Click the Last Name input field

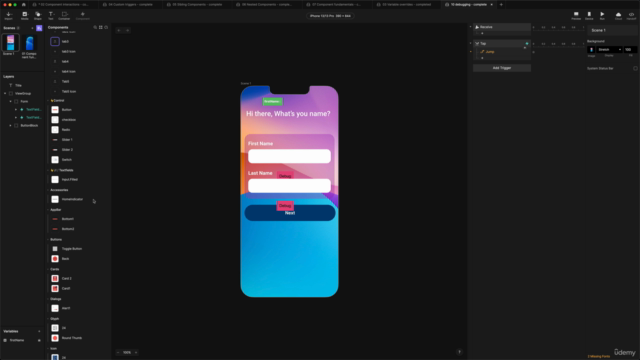289,186
